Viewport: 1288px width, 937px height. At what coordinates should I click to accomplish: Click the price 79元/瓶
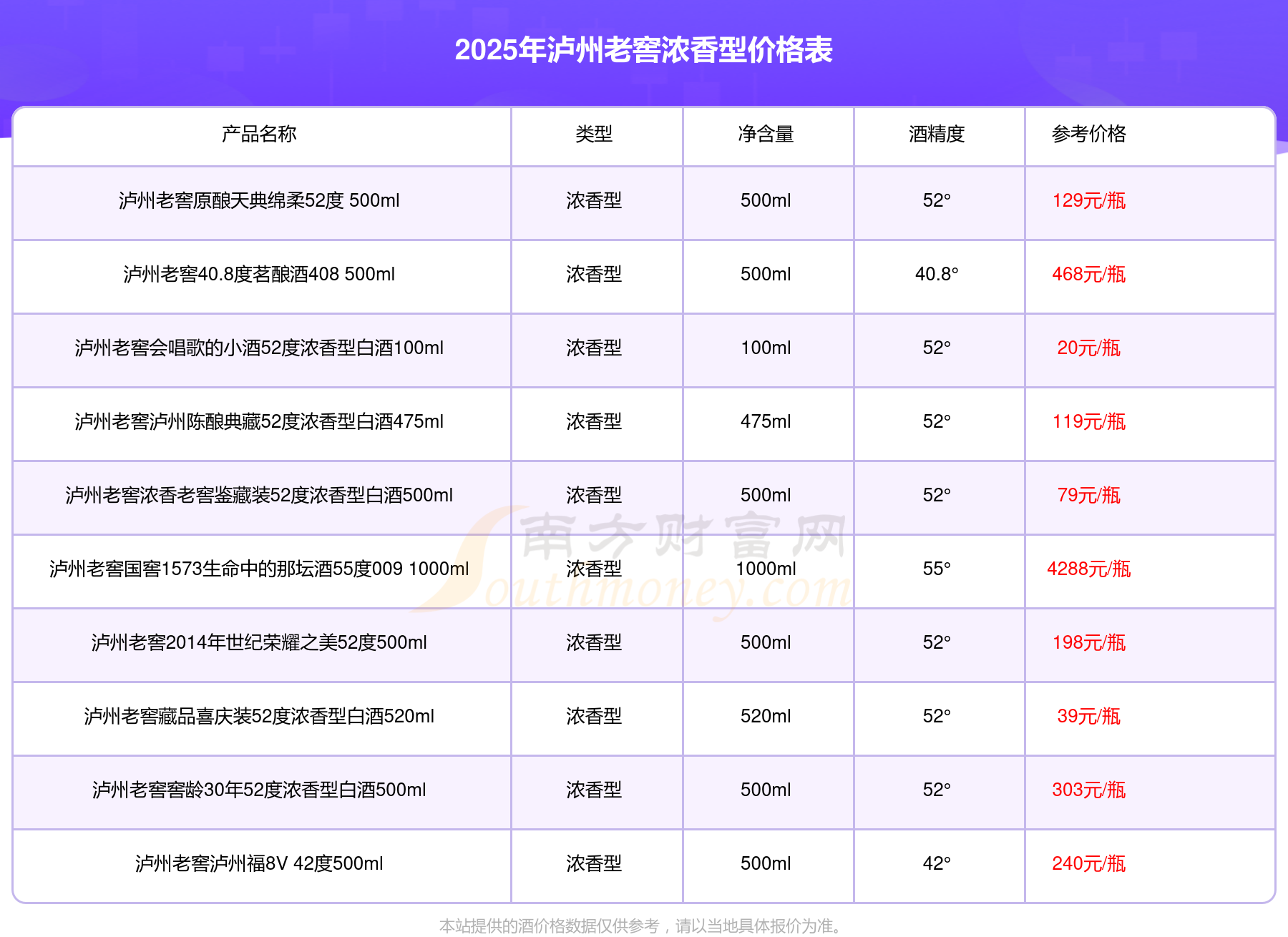point(1089,495)
